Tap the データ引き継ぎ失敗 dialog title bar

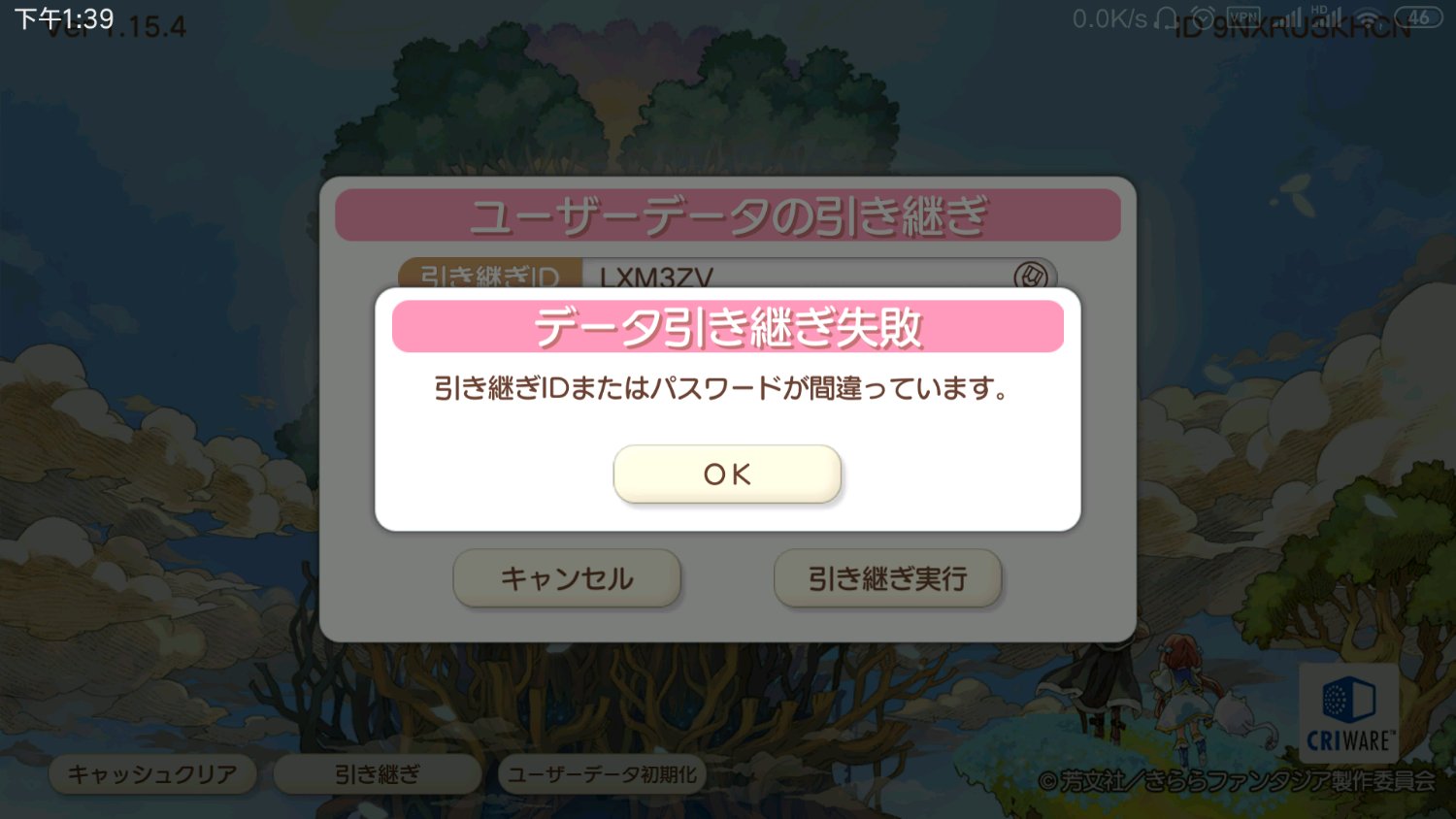728,326
